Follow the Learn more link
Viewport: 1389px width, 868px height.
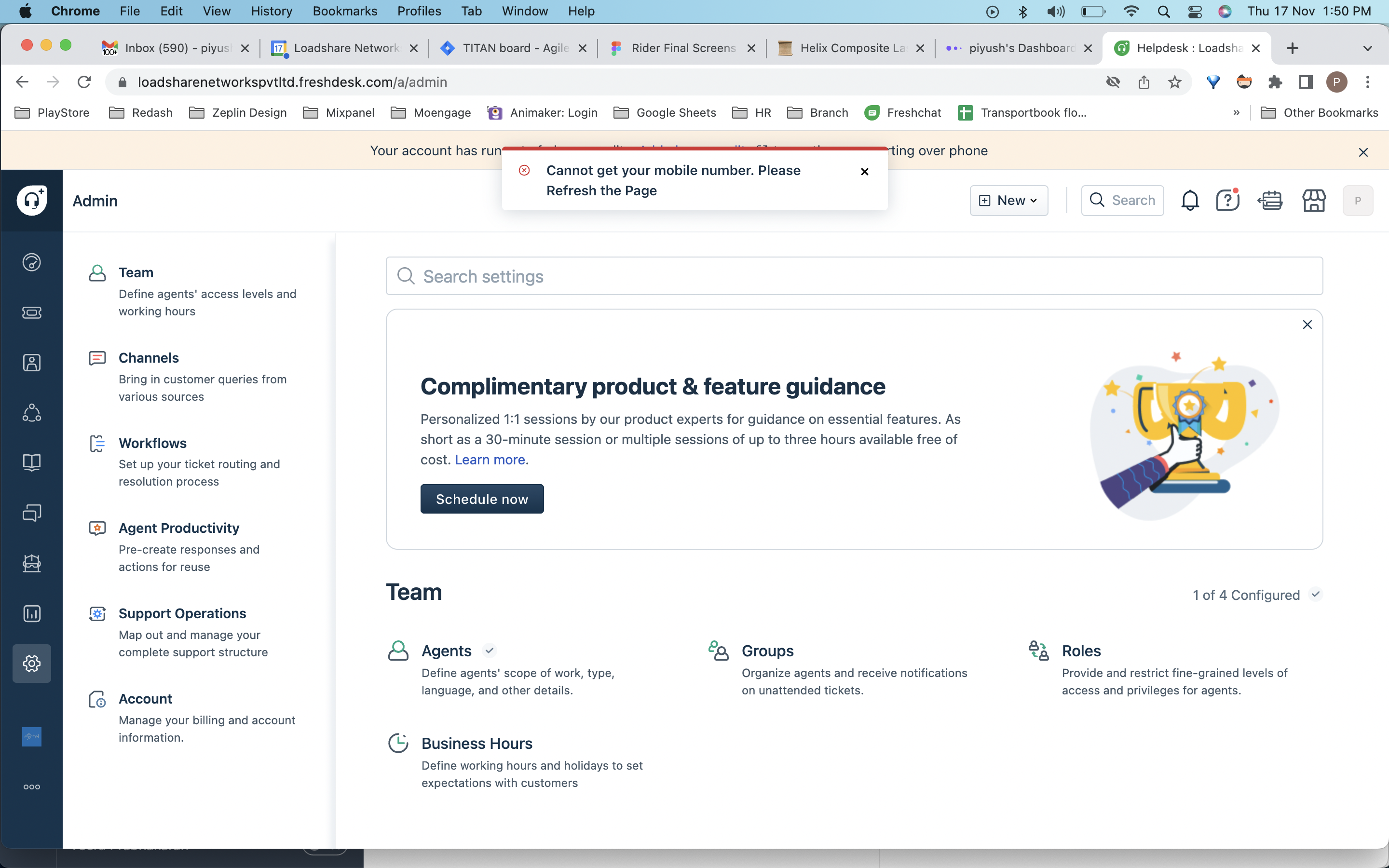tap(490, 460)
